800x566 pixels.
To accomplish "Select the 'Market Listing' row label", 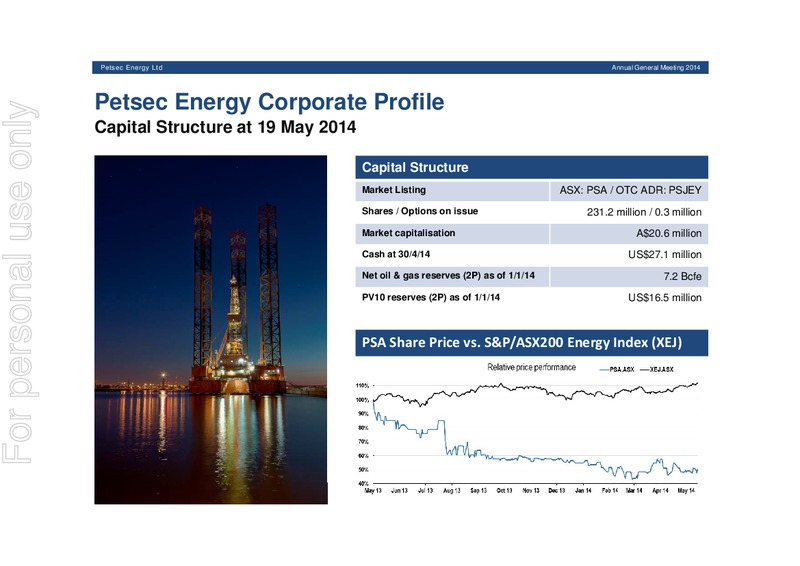I will pyautogui.click(x=393, y=190).
